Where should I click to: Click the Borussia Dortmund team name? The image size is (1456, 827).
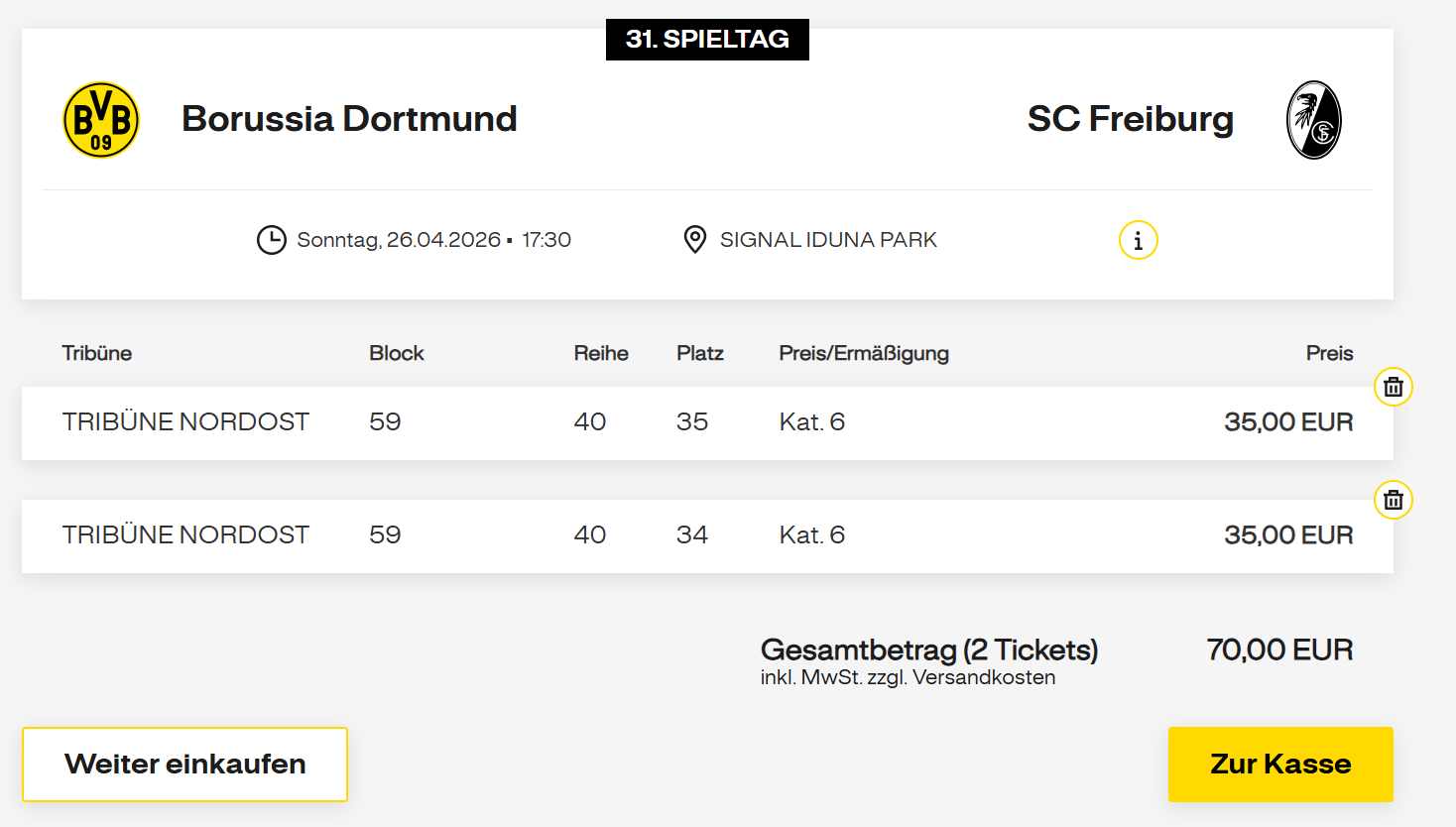(x=349, y=119)
